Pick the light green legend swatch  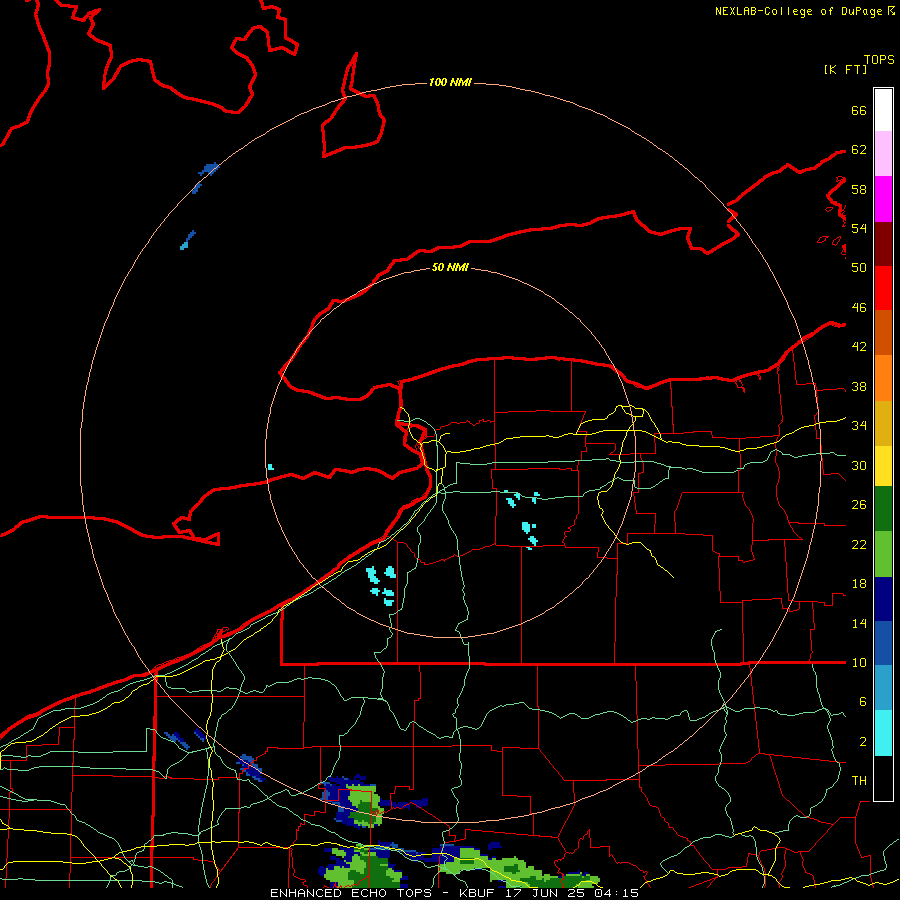883,554
